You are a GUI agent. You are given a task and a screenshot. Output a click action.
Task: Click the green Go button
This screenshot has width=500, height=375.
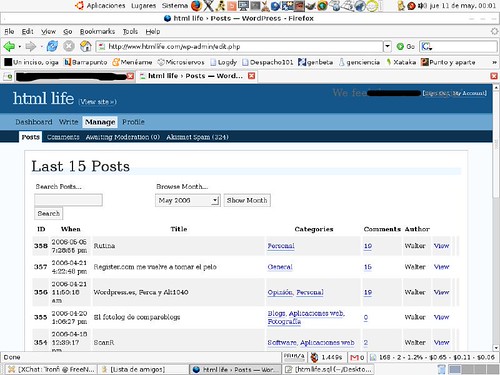click(405, 46)
